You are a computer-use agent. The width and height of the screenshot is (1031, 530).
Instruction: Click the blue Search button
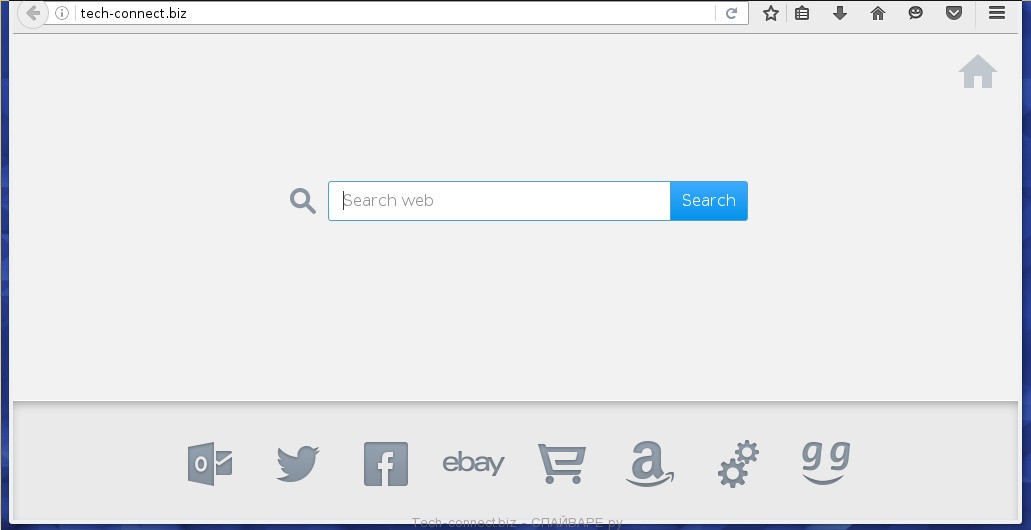point(709,201)
